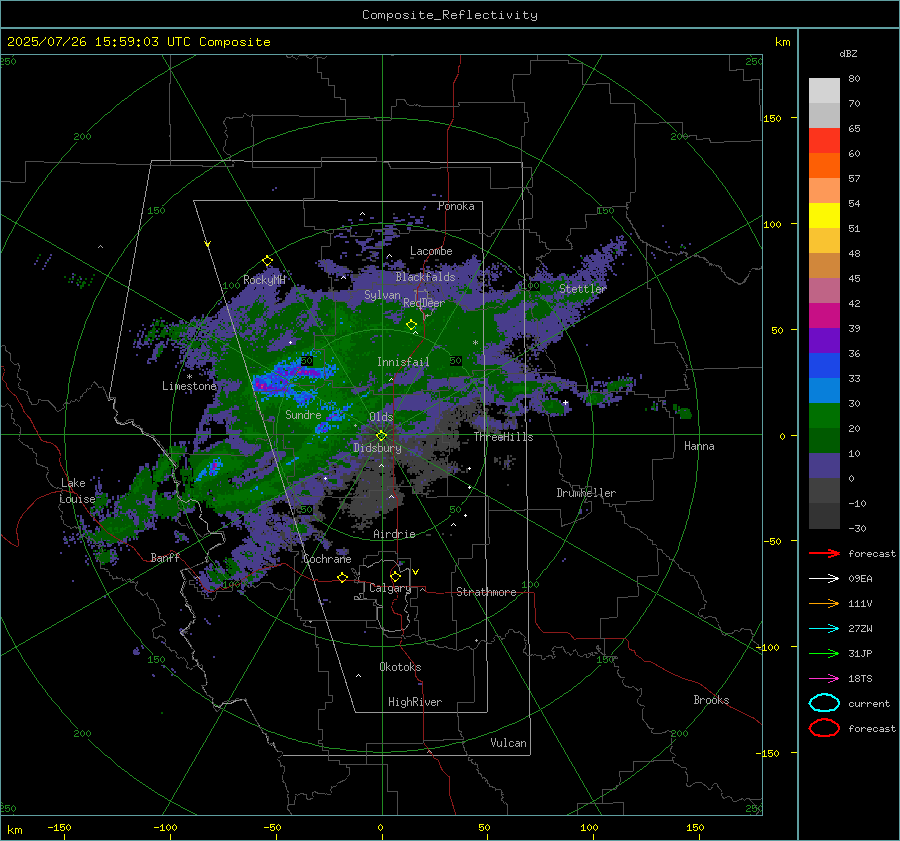Click the red forecast arrow in legend
900x841 pixels.
[x=824, y=553]
